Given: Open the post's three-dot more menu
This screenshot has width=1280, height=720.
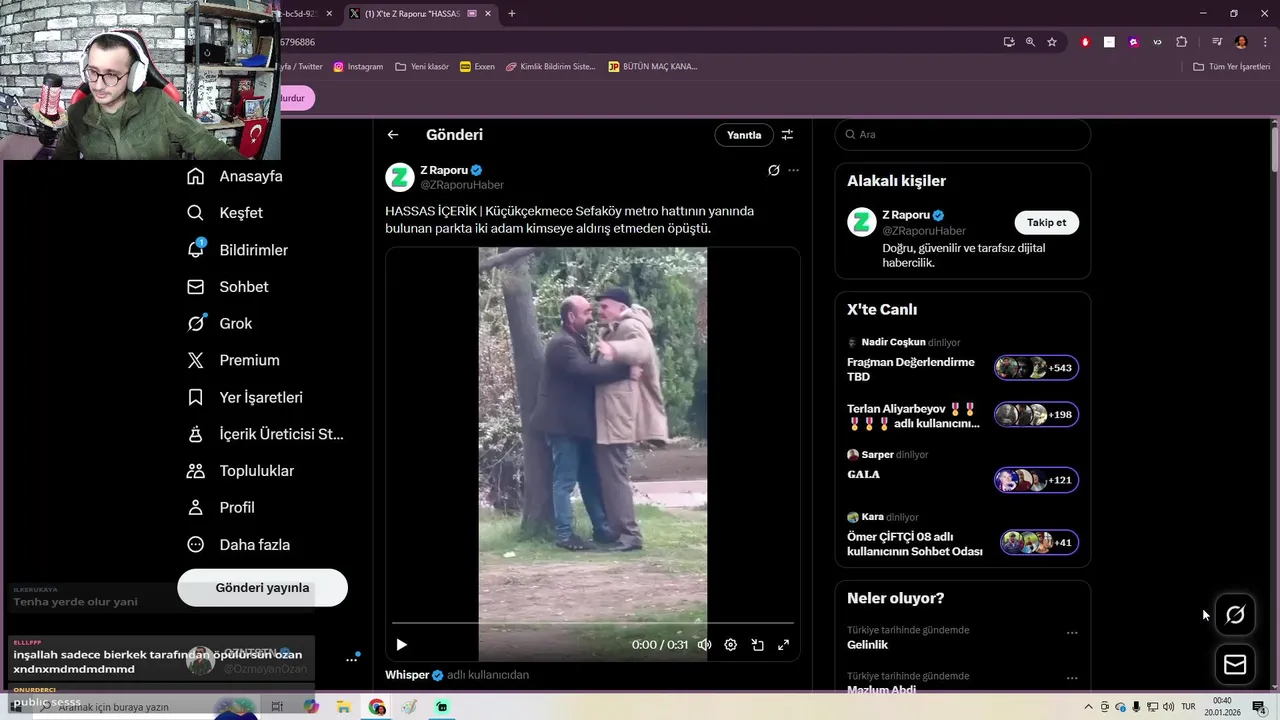Looking at the screenshot, I should (793, 170).
